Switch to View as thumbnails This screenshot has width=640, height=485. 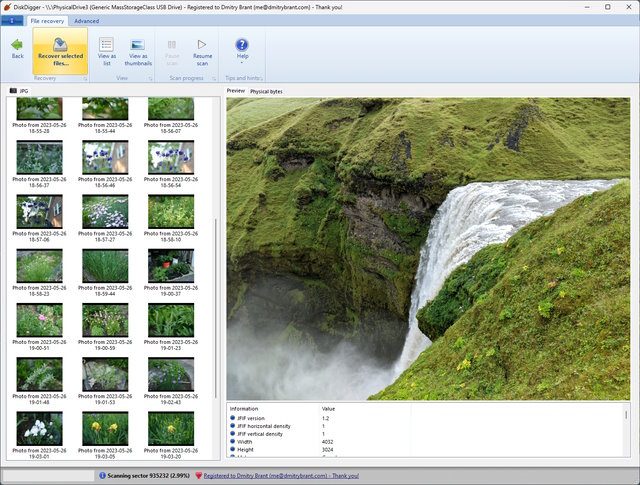[x=138, y=50]
